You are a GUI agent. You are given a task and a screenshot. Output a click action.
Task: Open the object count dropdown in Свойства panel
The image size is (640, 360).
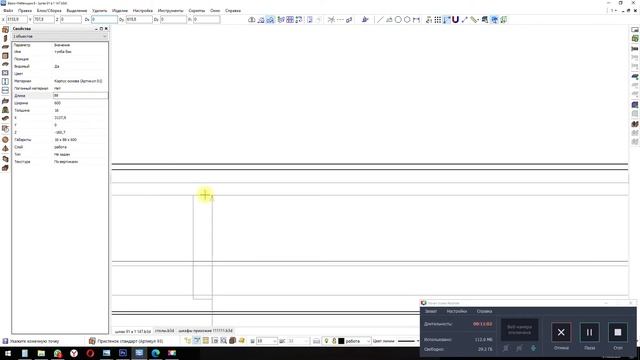pyautogui.click(x=60, y=36)
